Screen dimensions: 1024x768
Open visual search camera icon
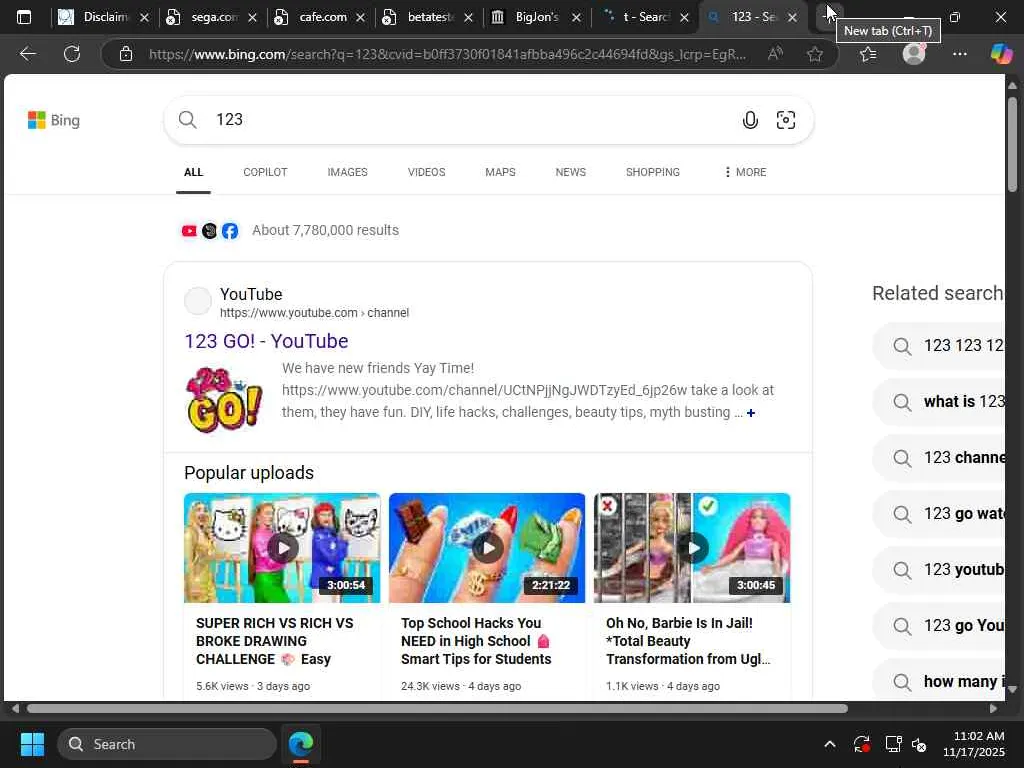[786, 120]
